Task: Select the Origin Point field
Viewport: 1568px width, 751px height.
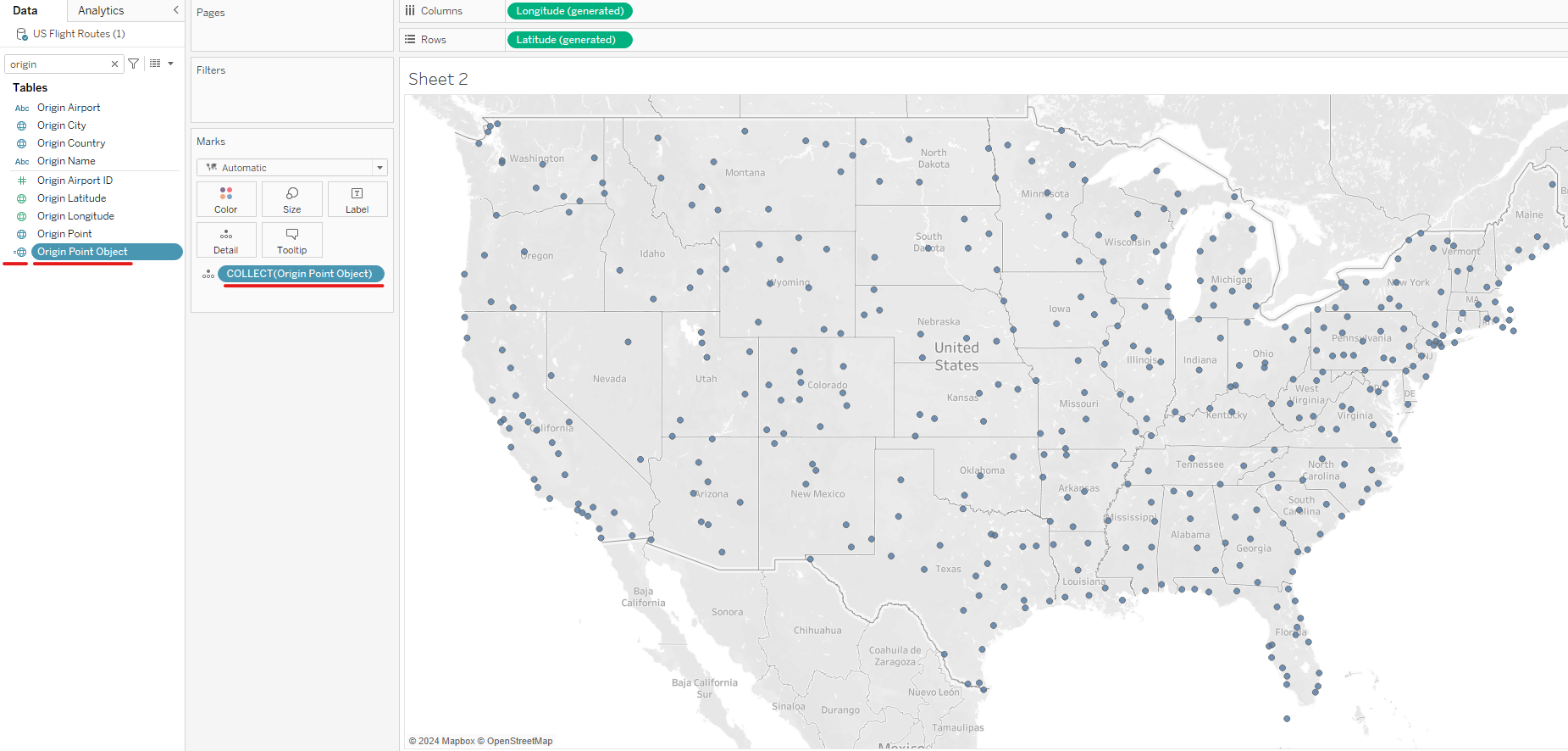Action: point(64,234)
